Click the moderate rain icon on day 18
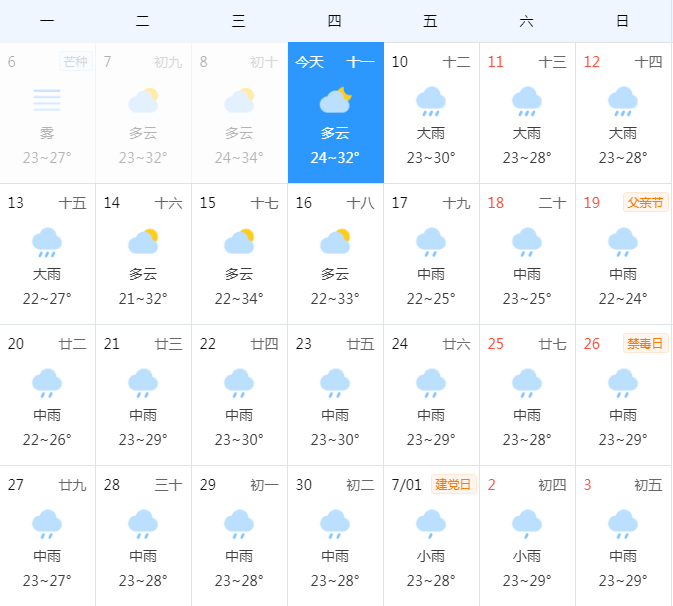Screen dimensions: 673x606 [x=527, y=242]
